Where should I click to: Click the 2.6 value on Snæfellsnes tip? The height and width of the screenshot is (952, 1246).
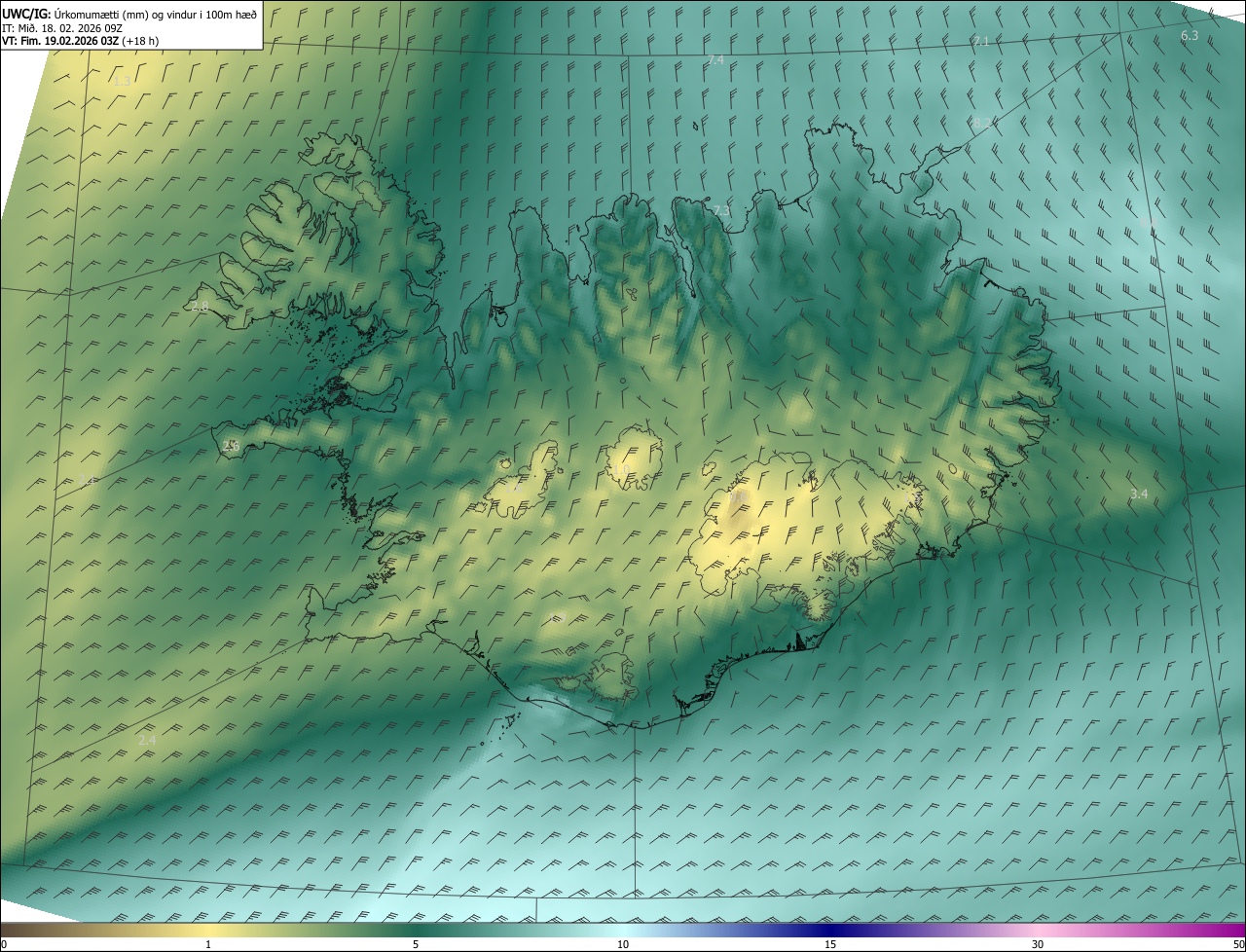(x=231, y=445)
